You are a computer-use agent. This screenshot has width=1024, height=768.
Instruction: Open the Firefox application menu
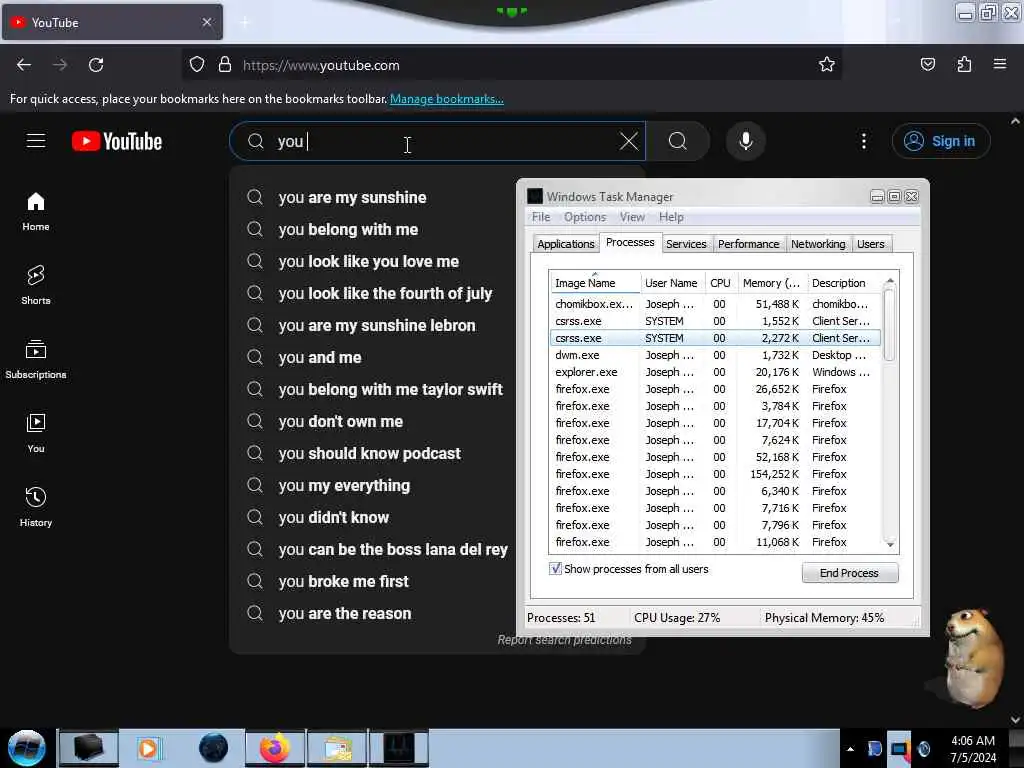pyautogui.click(x=1000, y=65)
